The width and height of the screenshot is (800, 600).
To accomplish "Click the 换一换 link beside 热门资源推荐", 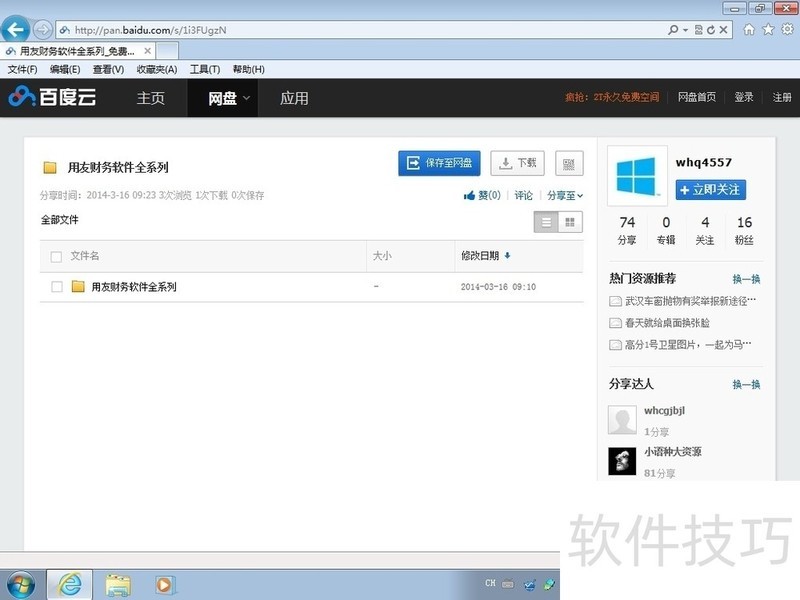I will coord(746,279).
